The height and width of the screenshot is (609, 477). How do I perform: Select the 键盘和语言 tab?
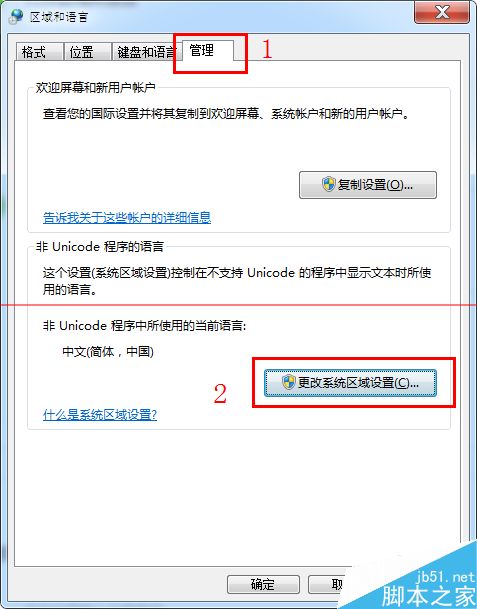tap(144, 52)
